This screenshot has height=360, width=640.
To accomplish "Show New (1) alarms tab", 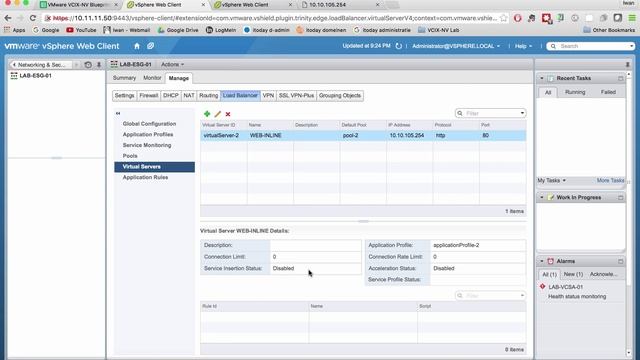I will pos(573,274).
